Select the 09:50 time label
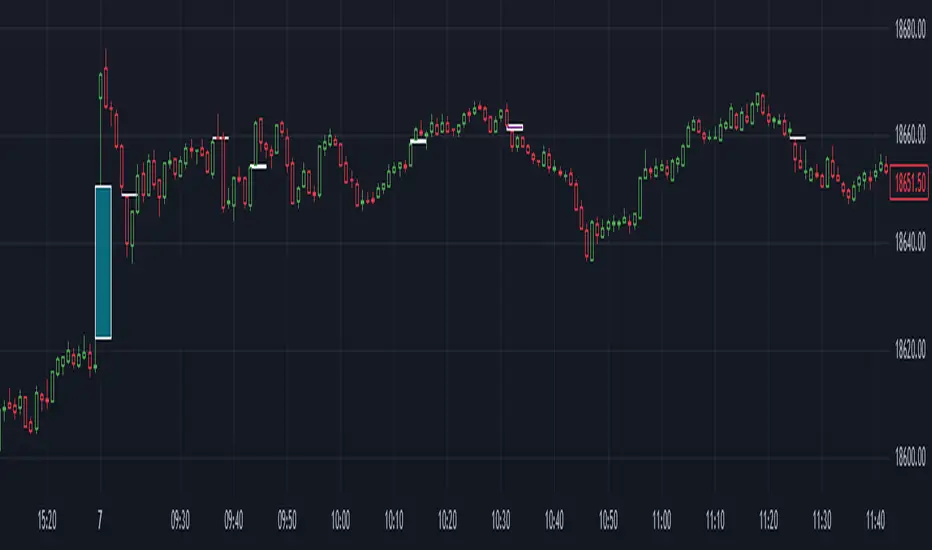Viewport: 932px width, 550px height. point(286,520)
